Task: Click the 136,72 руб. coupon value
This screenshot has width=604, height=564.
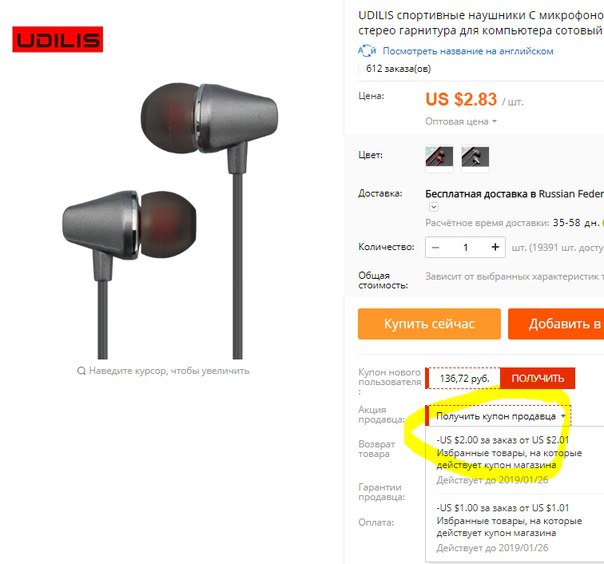Action: pyautogui.click(x=464, y=379)
